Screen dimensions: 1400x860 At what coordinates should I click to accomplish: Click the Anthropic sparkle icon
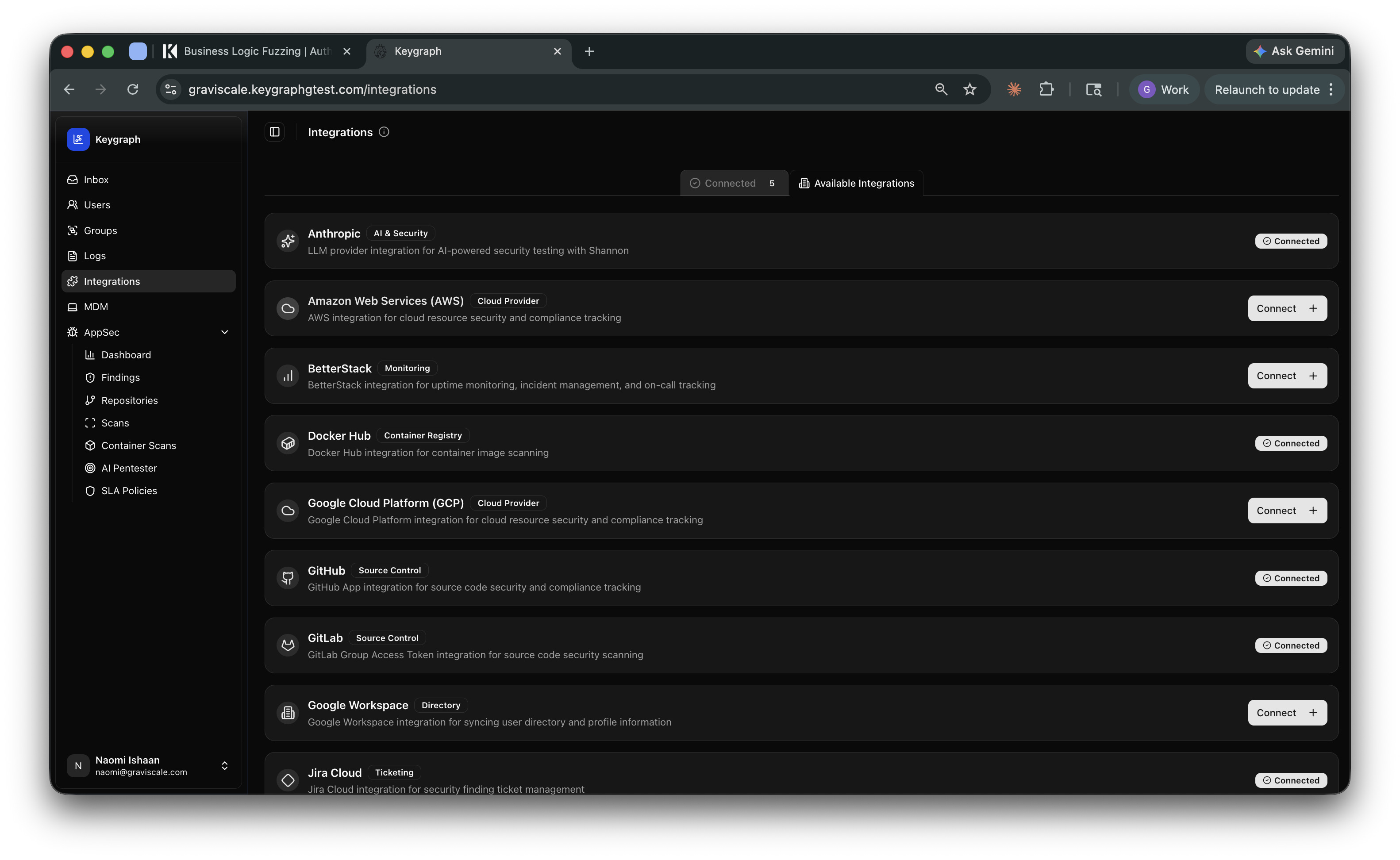(x=288, y=241)
